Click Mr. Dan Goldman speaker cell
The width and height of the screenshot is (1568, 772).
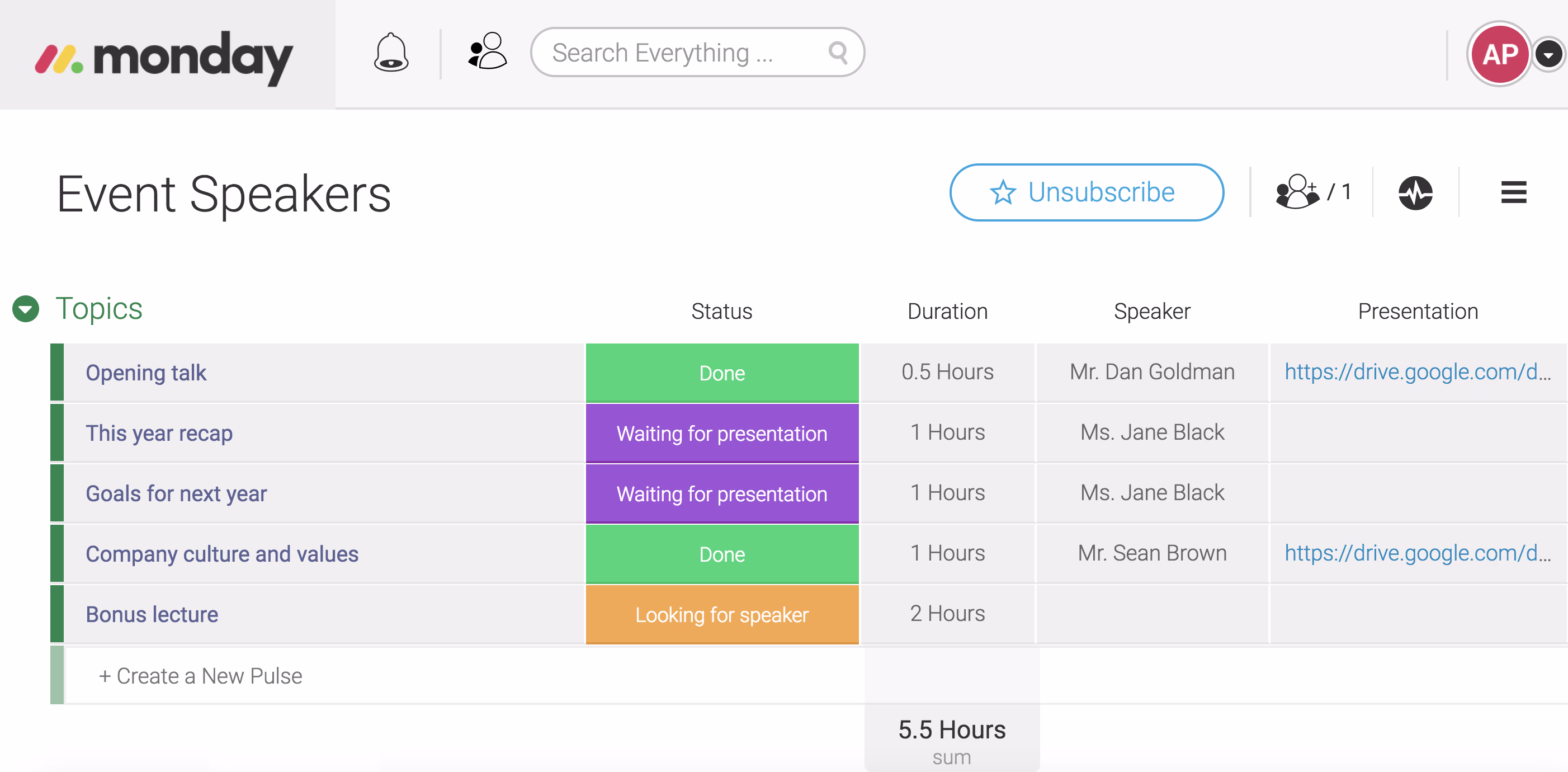1153,372
